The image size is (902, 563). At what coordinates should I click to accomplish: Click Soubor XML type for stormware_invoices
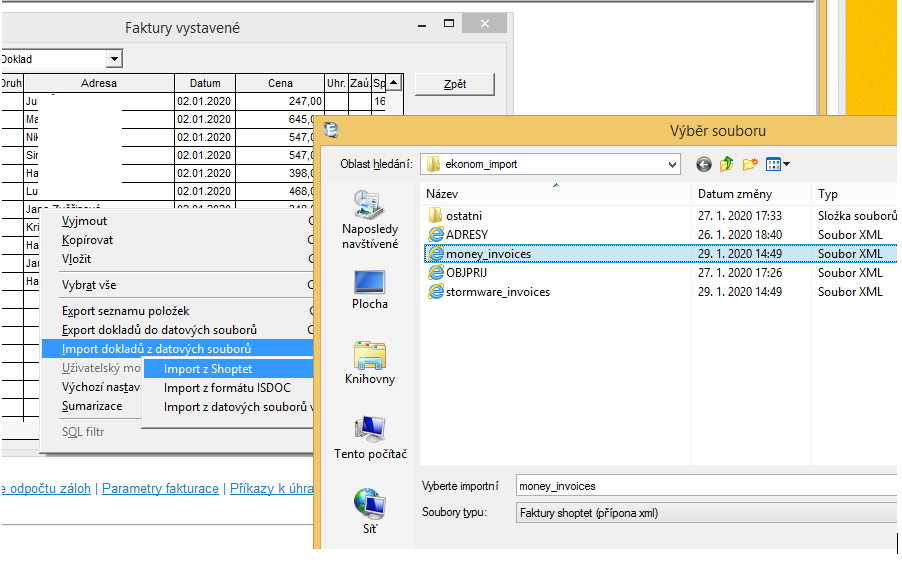click(850, 292)
